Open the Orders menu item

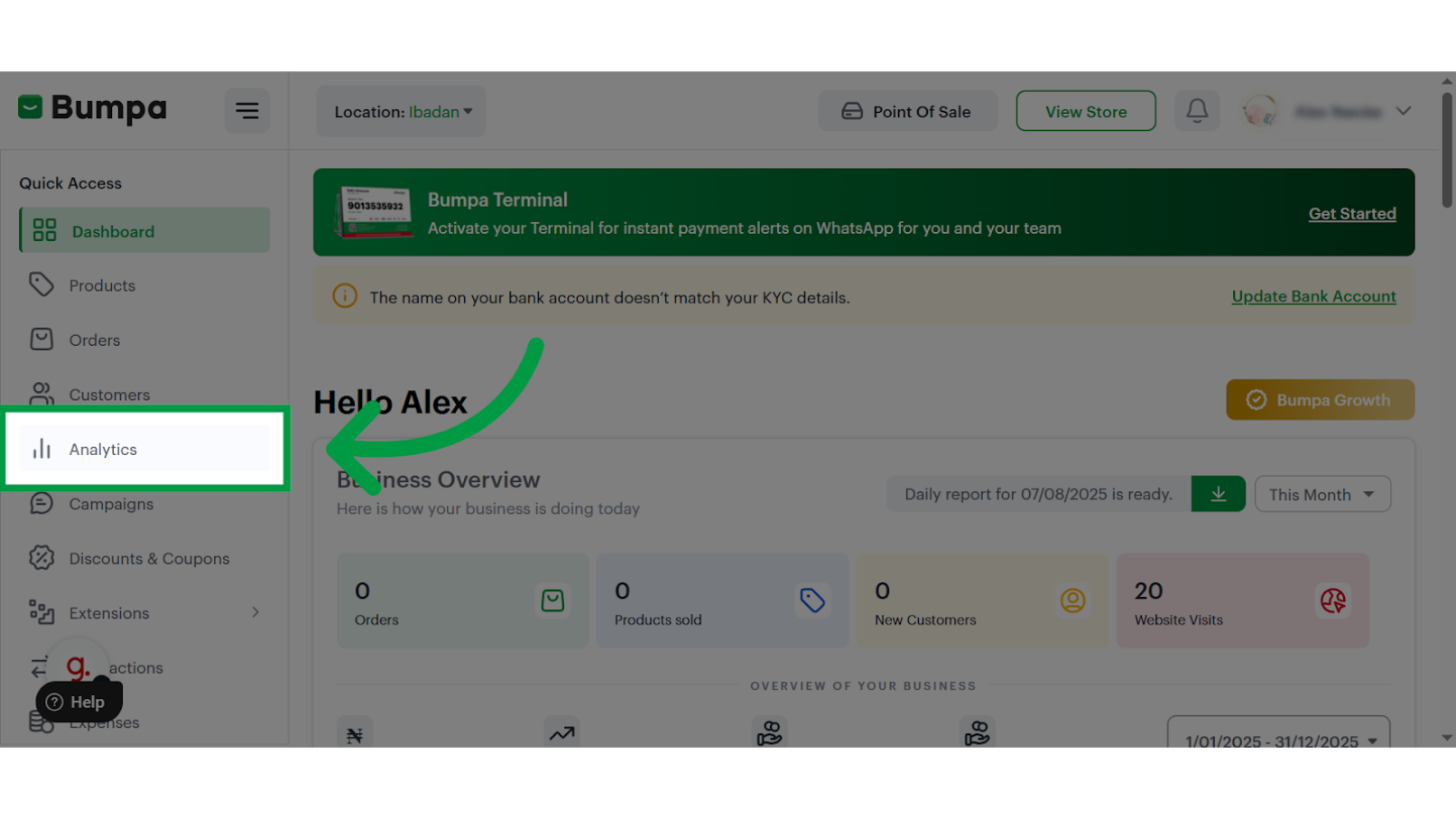coord(144,340)
